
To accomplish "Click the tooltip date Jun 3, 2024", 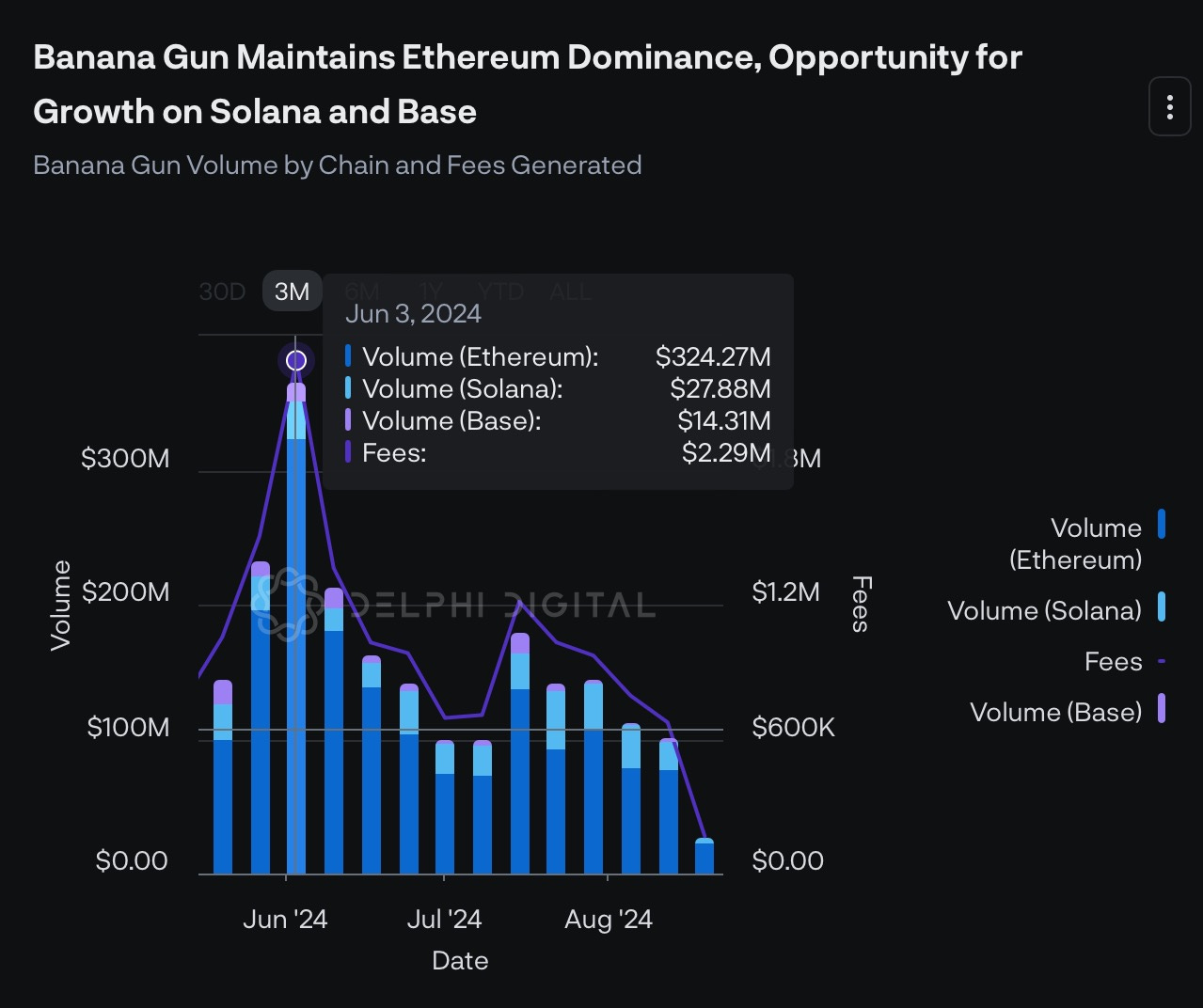I will coord(413,314).
